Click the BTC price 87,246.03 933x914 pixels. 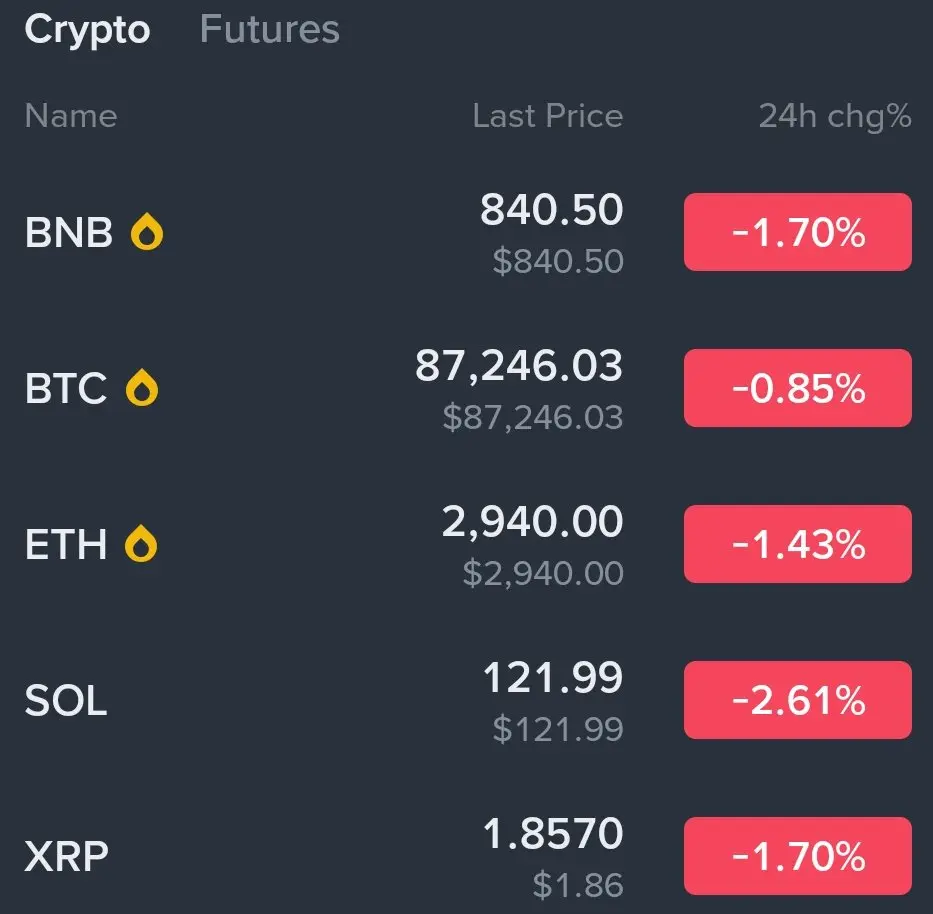point(519,367)
